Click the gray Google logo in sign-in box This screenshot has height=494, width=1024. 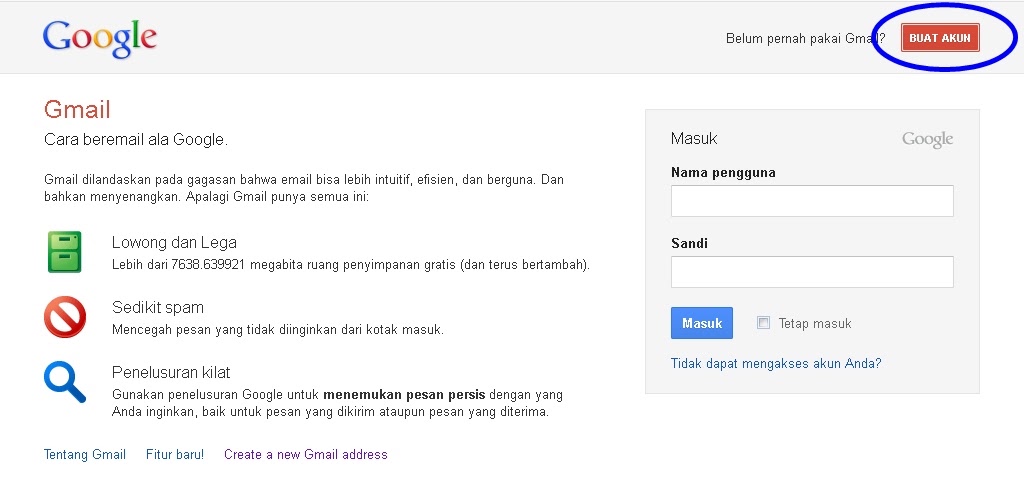pyautogui.click(x=927, y=139)
